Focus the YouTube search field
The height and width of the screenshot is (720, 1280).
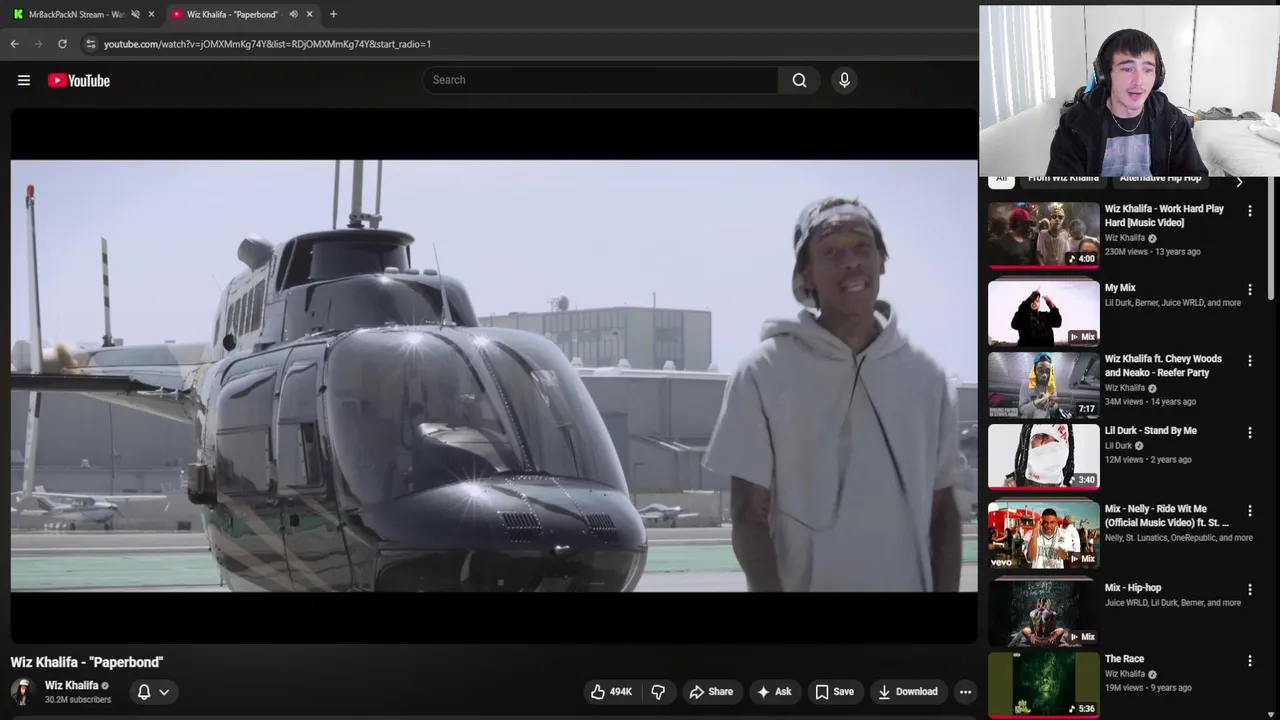point(600,80)
